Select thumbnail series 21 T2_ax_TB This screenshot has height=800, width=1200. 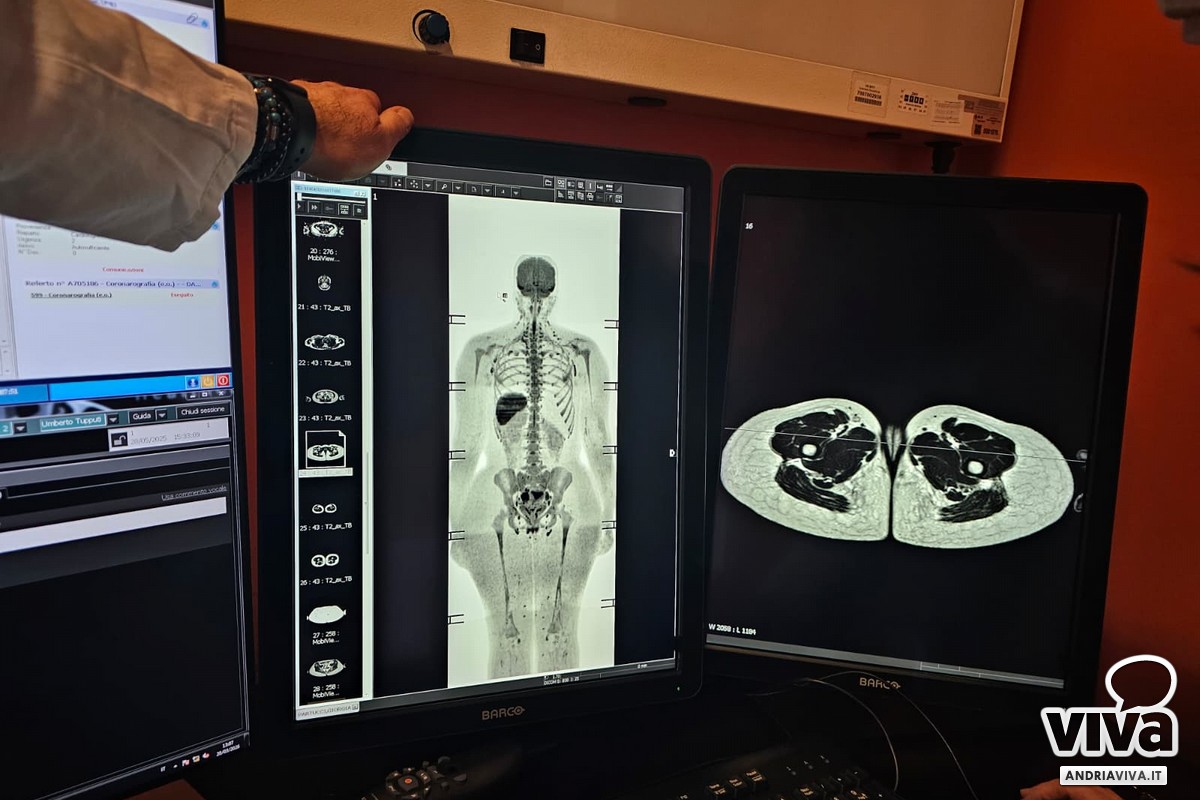[x=324, y=284]
